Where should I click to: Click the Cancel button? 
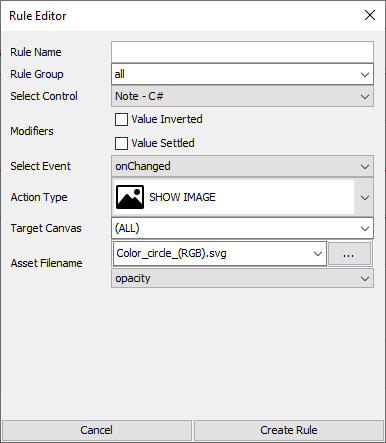tap(97, 430)
